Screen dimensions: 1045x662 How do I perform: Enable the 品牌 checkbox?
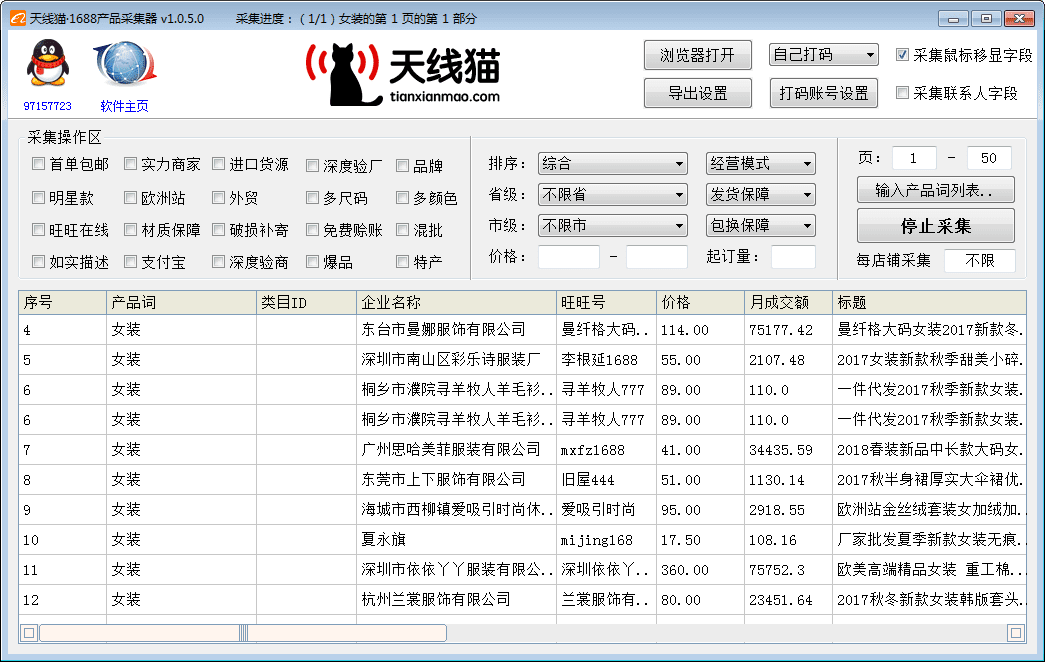coord(403,165)
